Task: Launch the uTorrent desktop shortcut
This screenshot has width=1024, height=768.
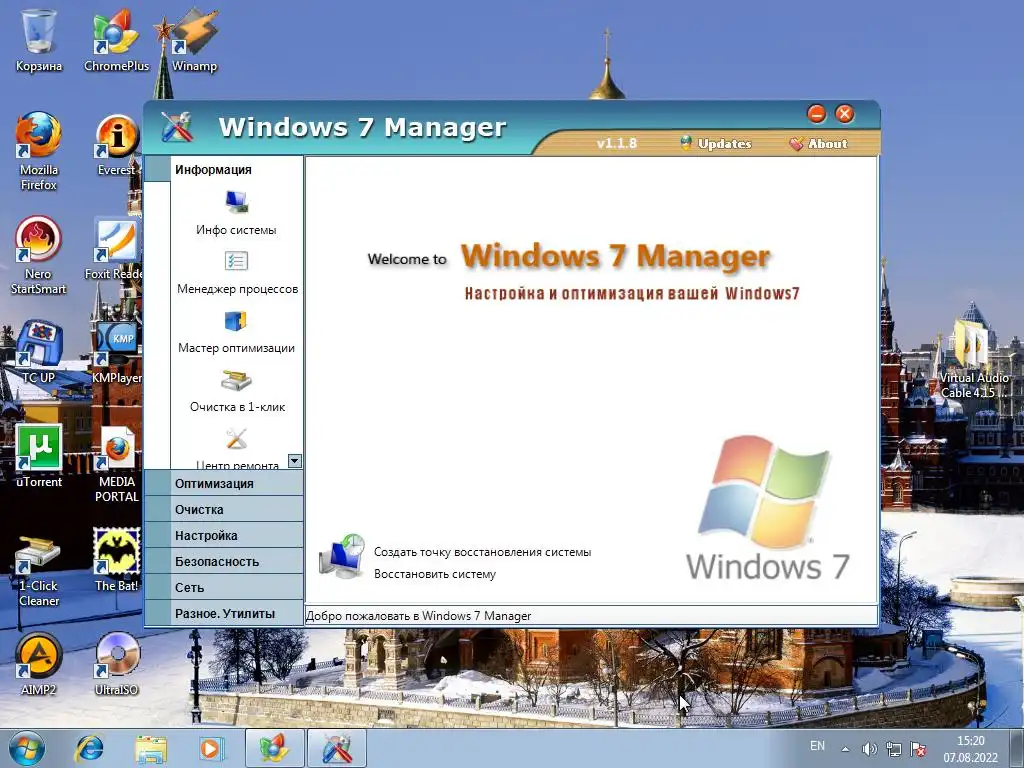Action: (39, 447)
